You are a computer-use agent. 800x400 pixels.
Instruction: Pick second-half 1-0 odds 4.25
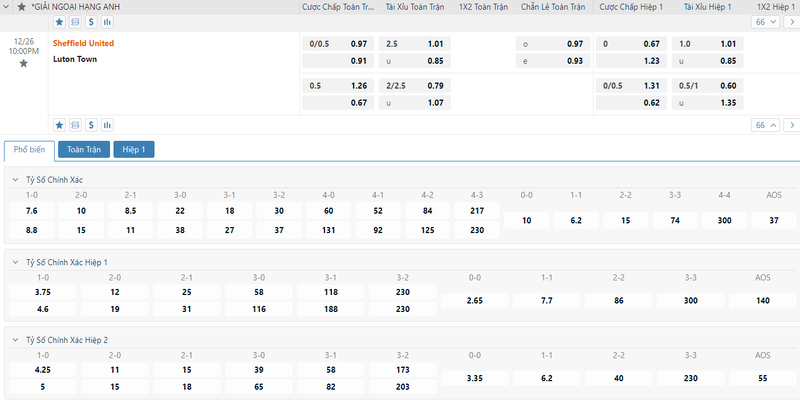point(43,370)
